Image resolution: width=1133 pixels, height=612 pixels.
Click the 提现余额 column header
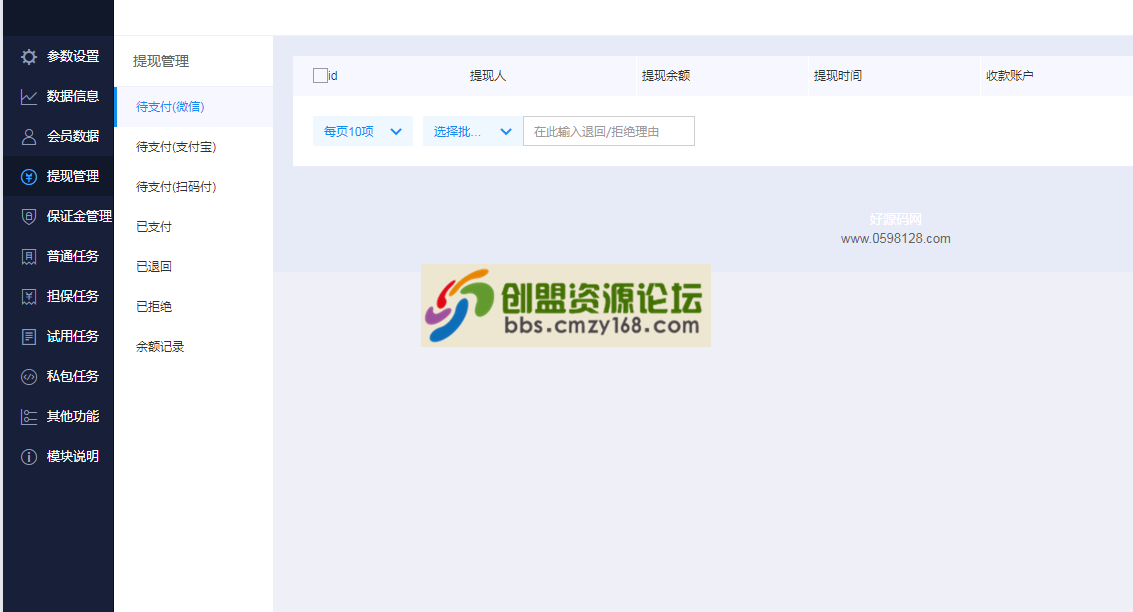(666, 76)
